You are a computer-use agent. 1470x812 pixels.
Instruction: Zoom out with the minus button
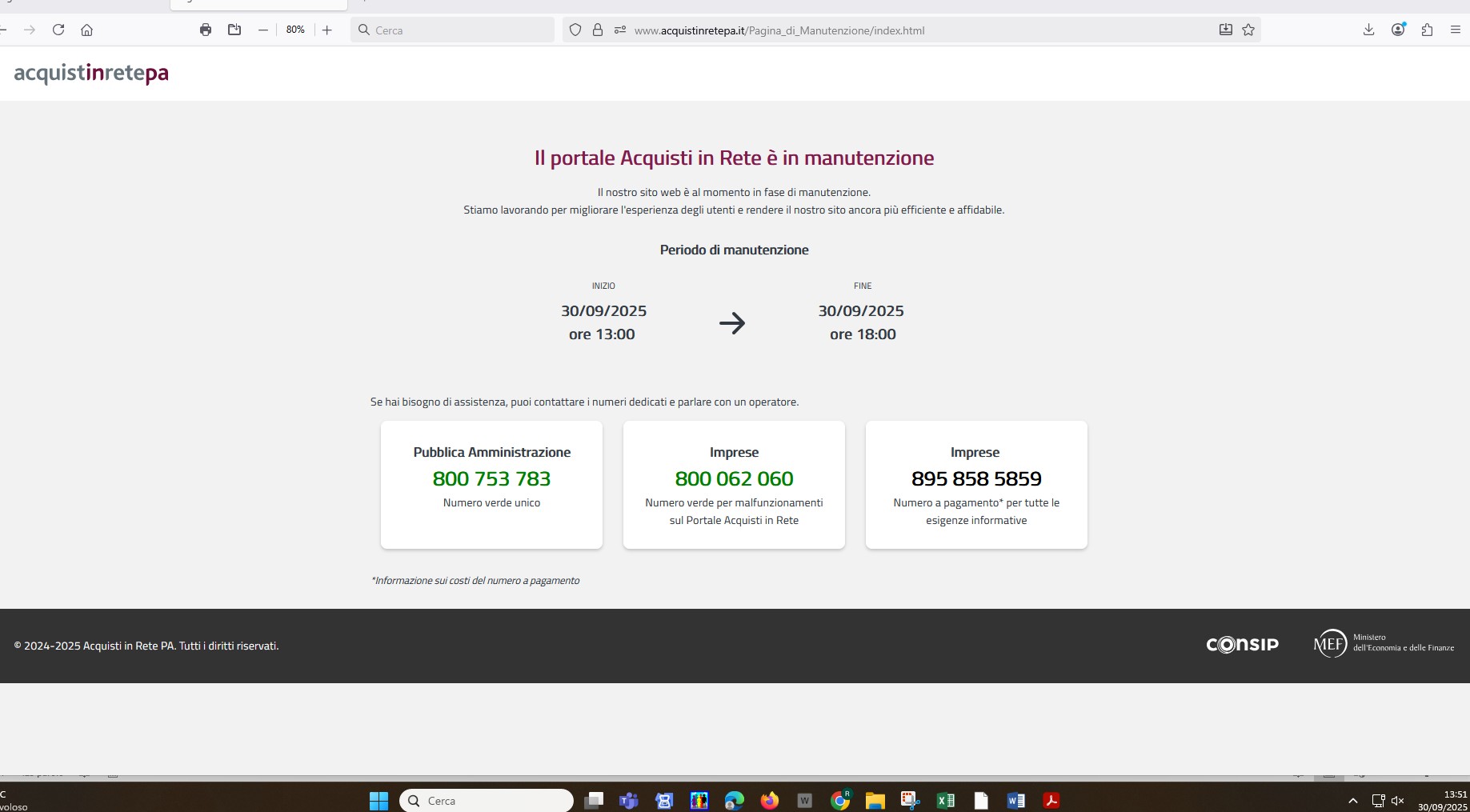point(263,30)
